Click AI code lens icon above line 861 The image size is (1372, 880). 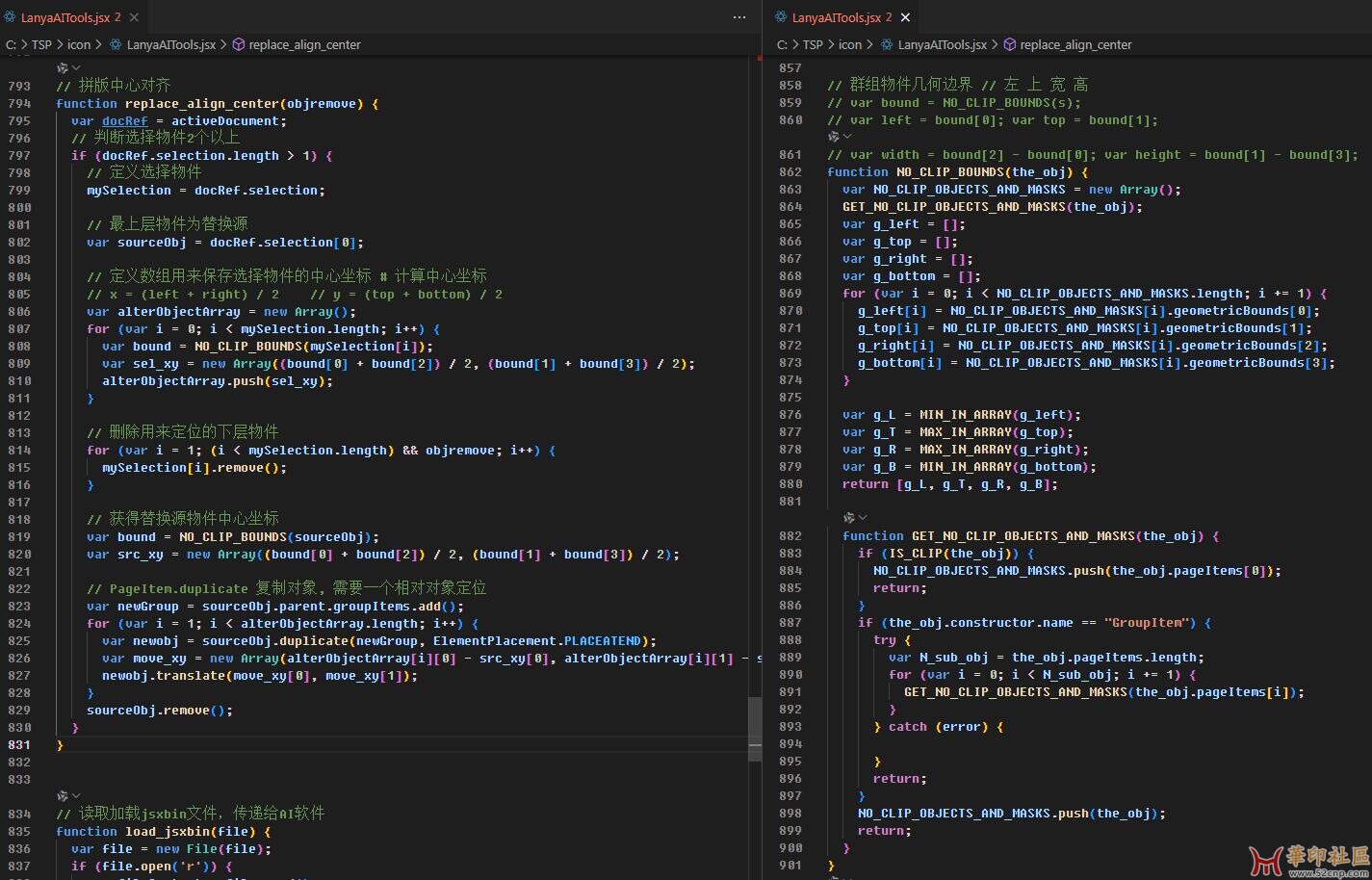834,137
